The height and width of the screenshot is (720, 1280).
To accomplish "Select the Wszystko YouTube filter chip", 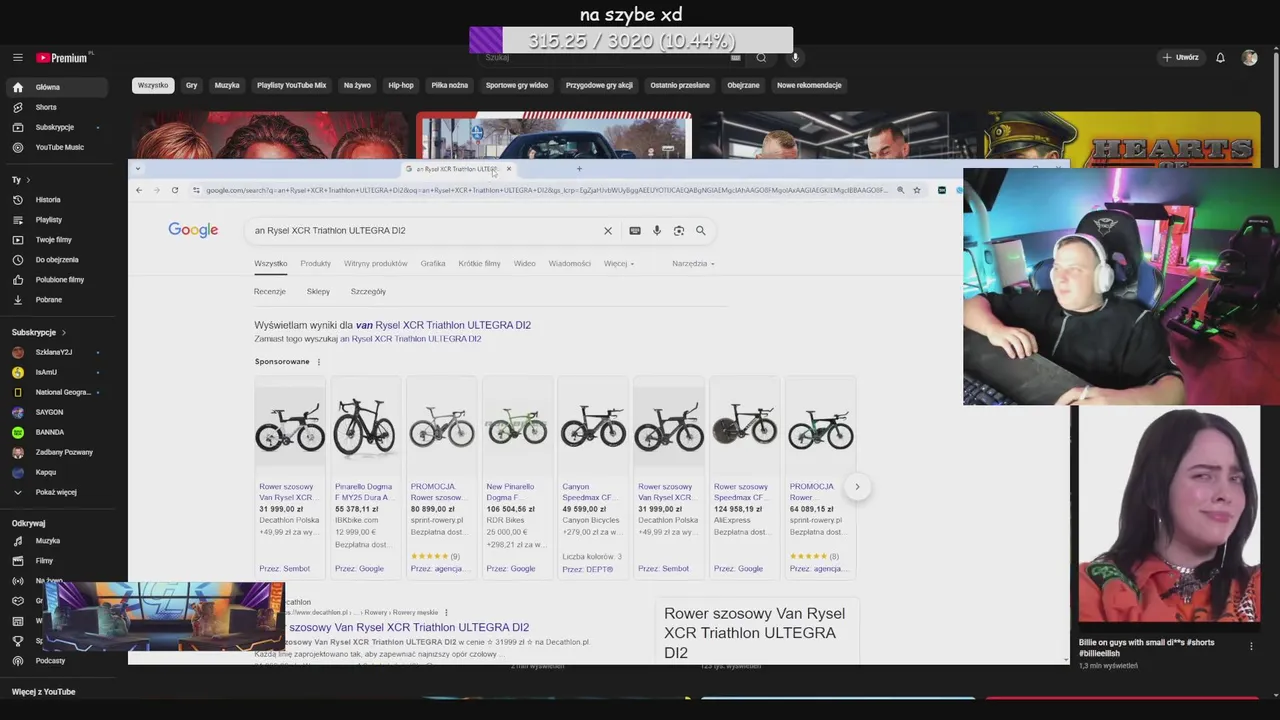I will pos(153,85).
